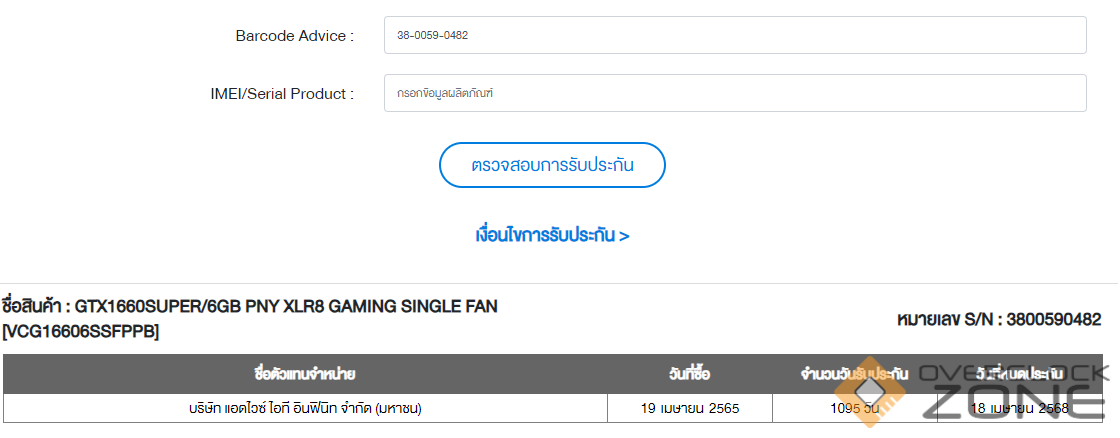The width and height of the screenshot is (1120, 438).
Task: Click the IMEI/Serial Product input field
Action: pos(734,94)
